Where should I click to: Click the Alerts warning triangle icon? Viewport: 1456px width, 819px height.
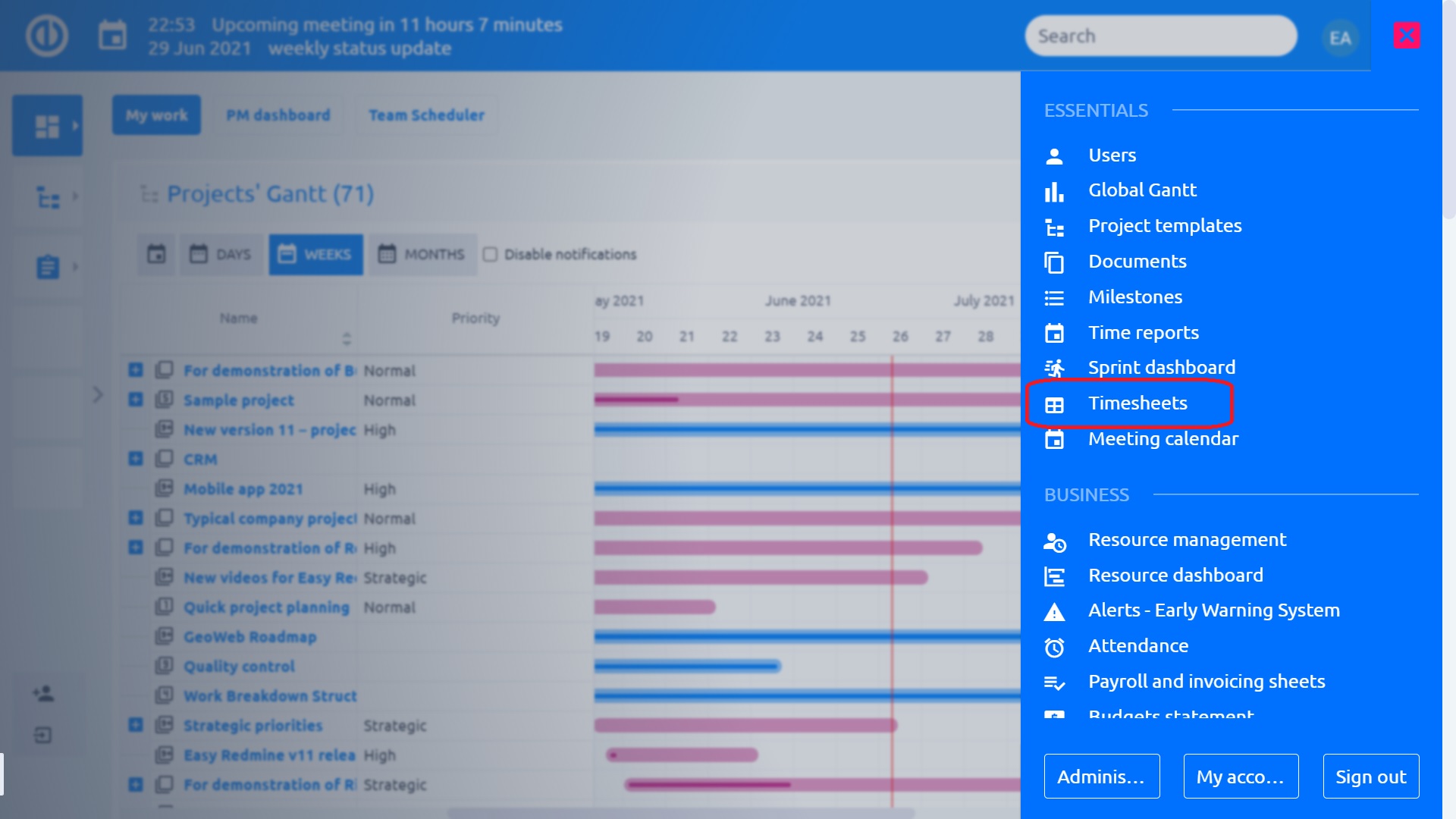(x=1054, y=610)
